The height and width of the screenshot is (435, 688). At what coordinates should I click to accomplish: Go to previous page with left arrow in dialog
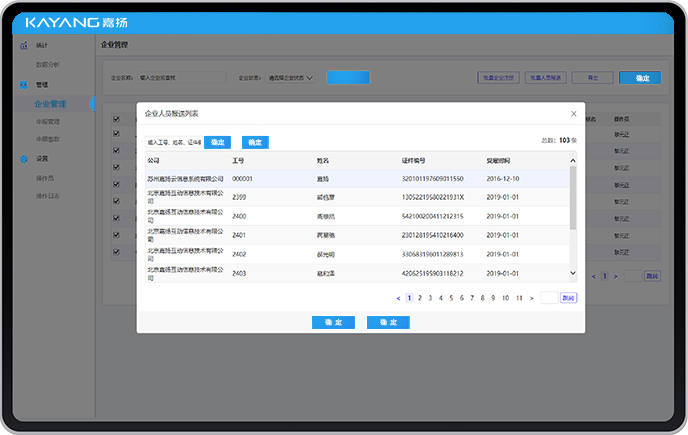point(398,297)
